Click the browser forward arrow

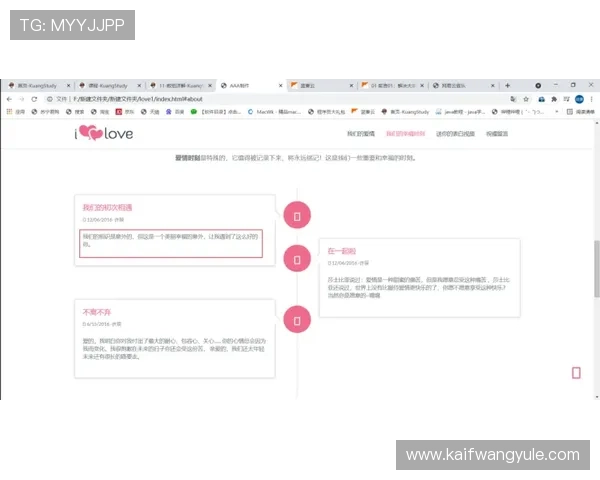21,99
